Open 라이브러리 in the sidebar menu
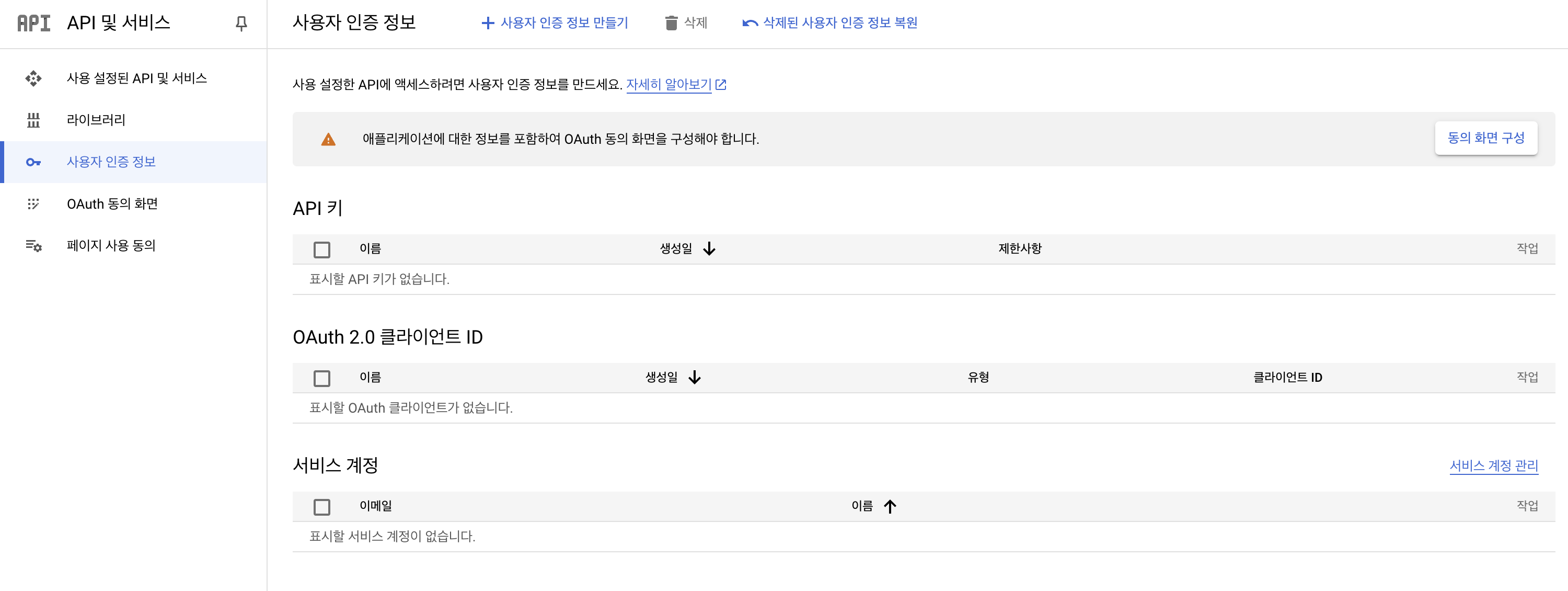The height and width of the screenshot is (591, 1568). [96, 120]
